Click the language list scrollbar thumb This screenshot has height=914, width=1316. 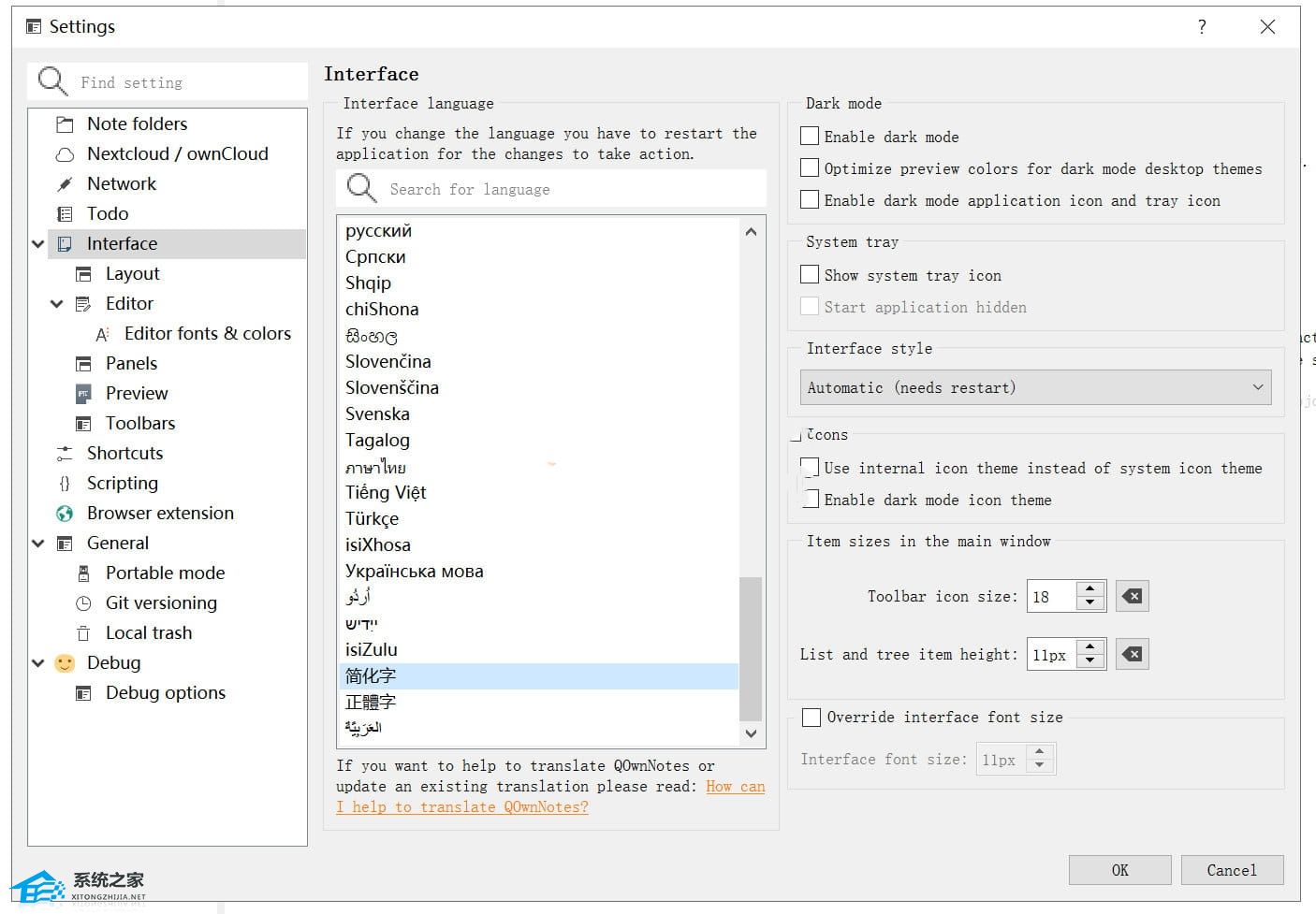coord(751,648)
